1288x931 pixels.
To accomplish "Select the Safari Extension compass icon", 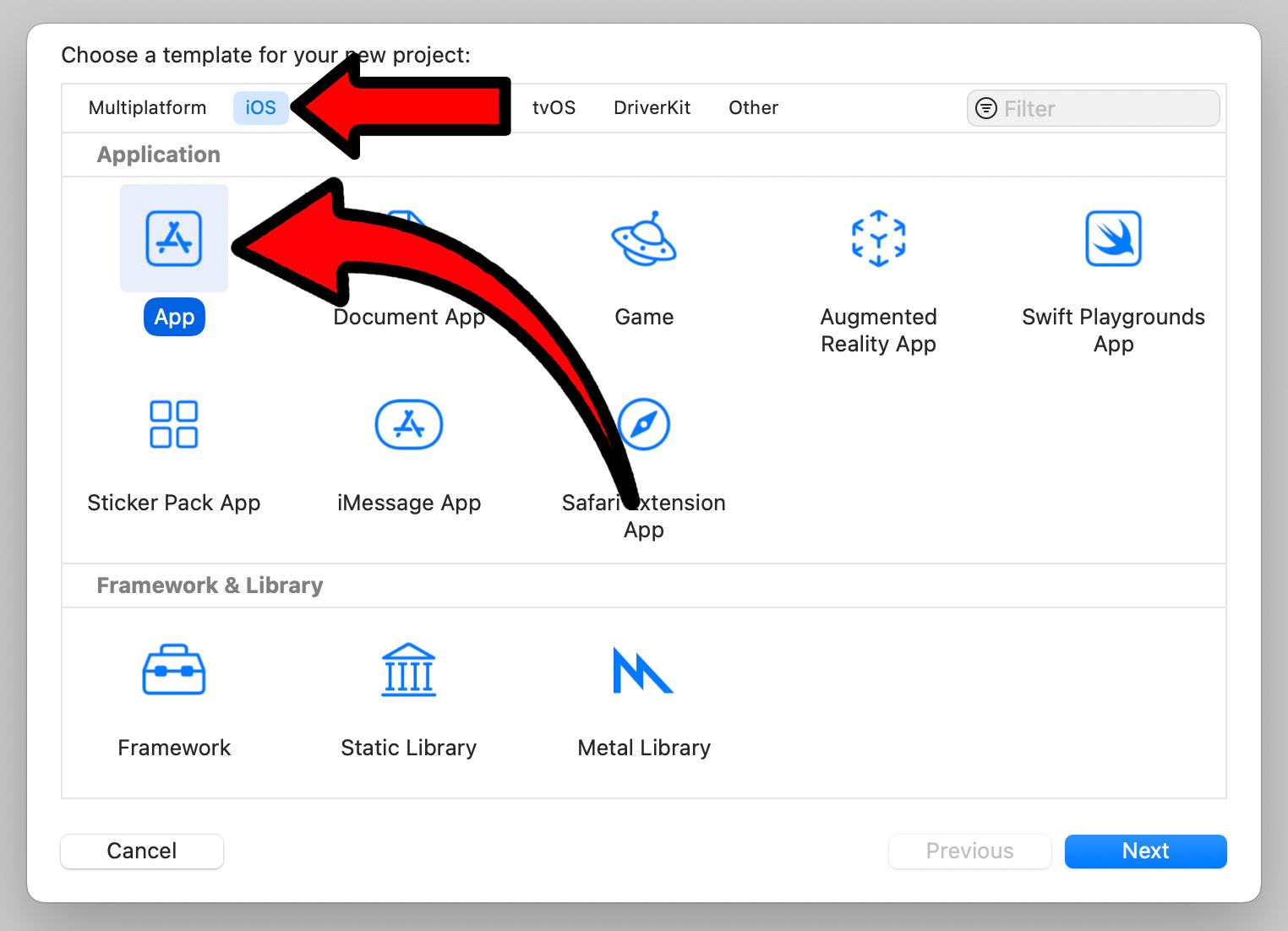I will pos(644,424).
